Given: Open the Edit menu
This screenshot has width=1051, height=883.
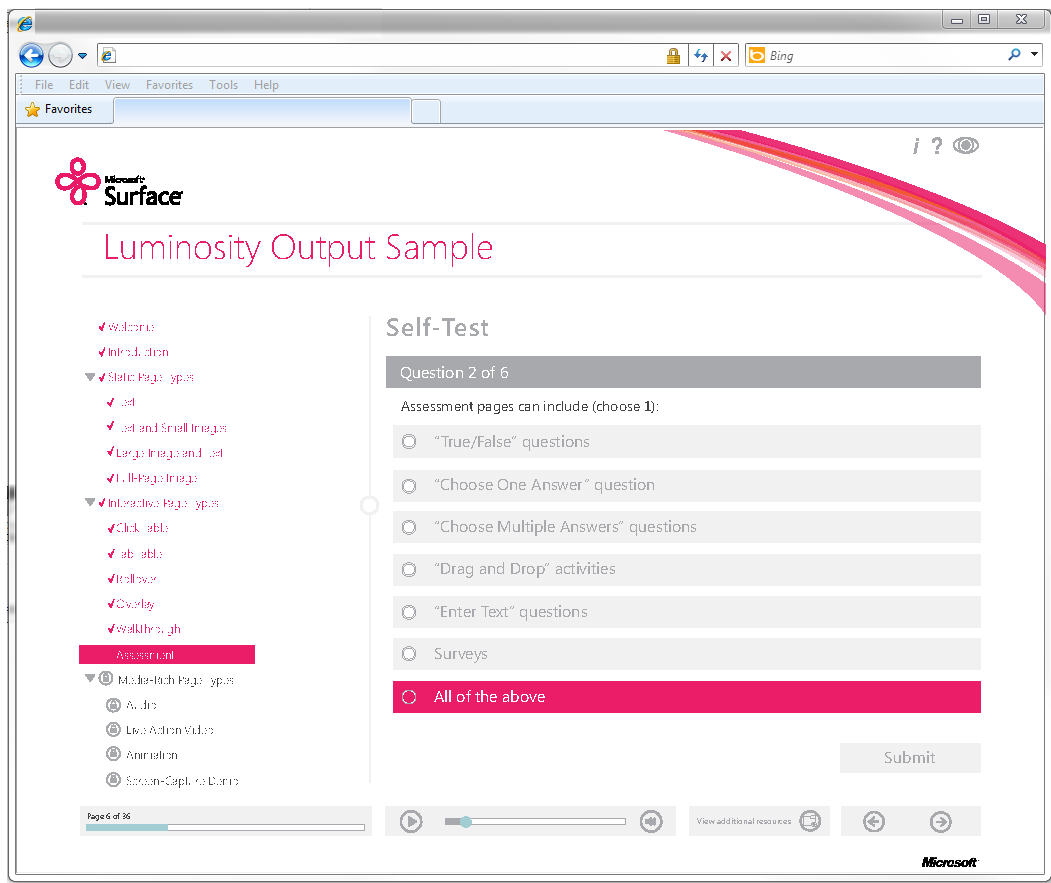Looking at the screenshot, I should point(78,84).
